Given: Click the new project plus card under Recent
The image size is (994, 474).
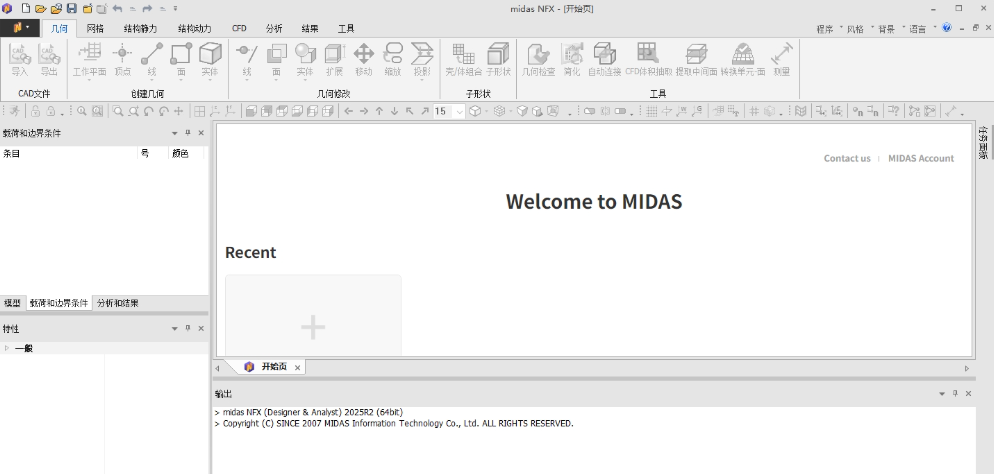Looking at the screenshot, I should (313, 316).
